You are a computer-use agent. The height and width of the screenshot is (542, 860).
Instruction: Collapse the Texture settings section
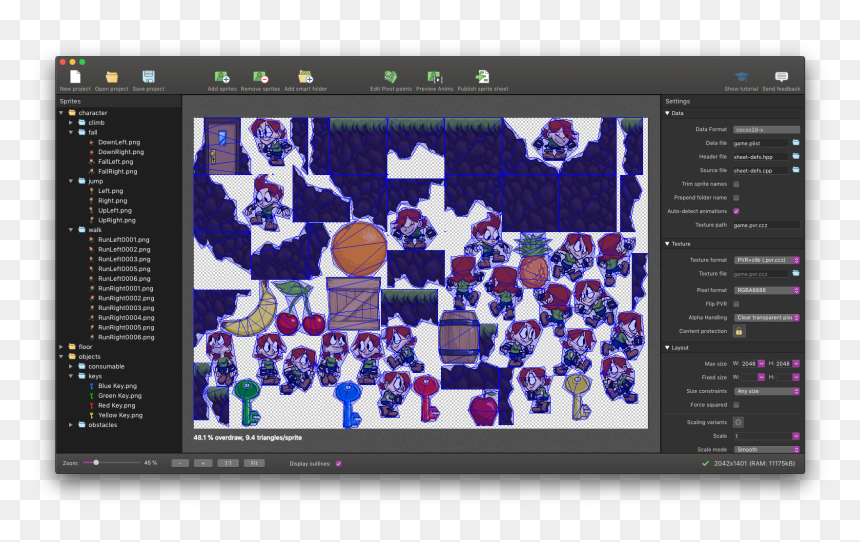pos(667,244)
